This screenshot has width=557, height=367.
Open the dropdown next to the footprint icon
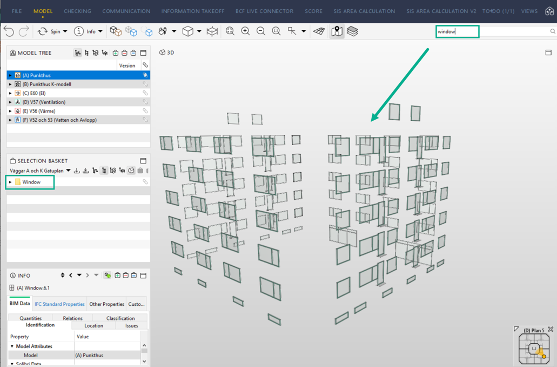(174, 32)
